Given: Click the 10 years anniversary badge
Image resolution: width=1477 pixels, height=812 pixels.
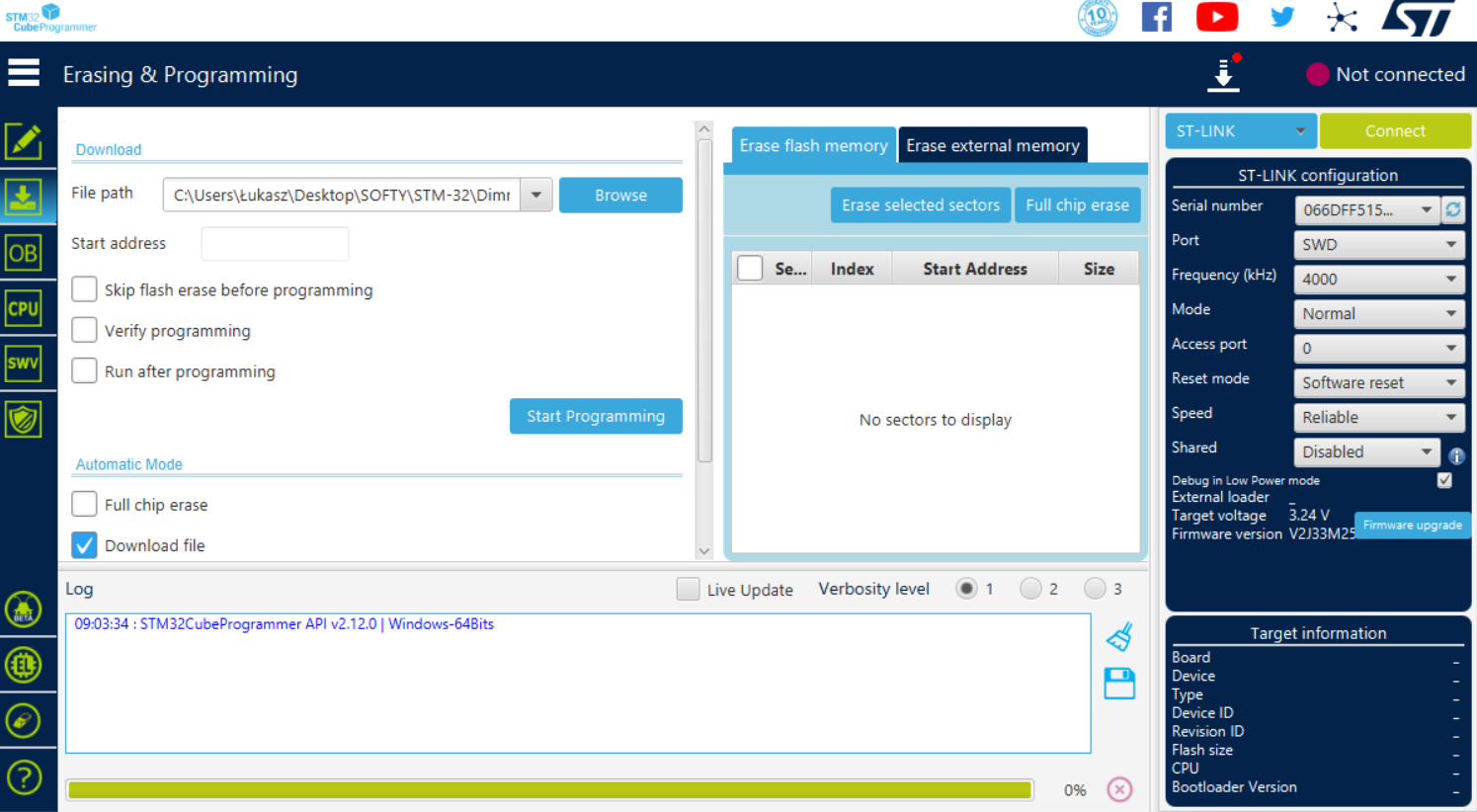Looking at the screenshot, I should pyautogui.click(x=1098, y=17).
